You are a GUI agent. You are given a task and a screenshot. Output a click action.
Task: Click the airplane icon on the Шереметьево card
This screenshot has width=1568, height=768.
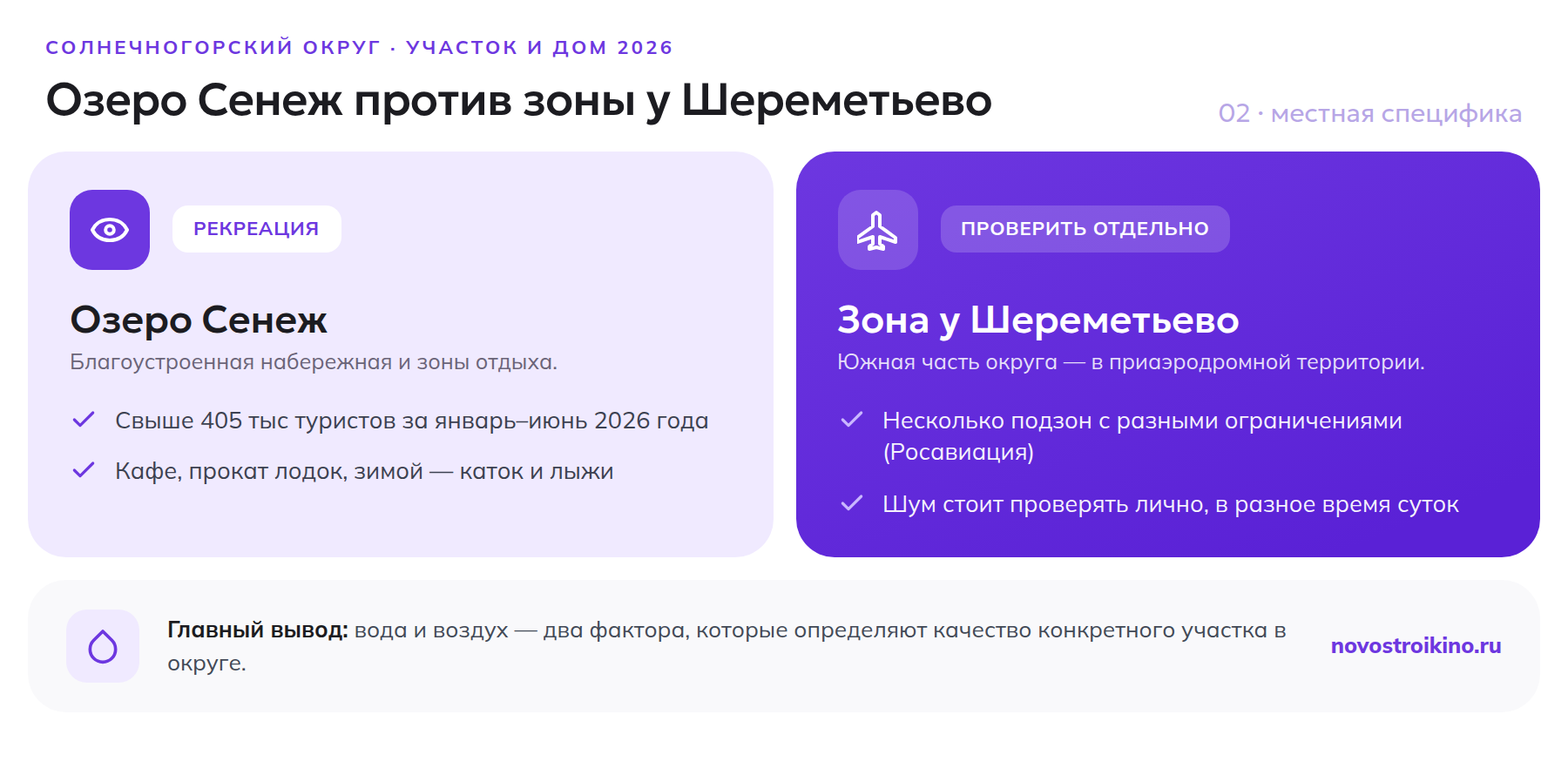coord(877,230)
